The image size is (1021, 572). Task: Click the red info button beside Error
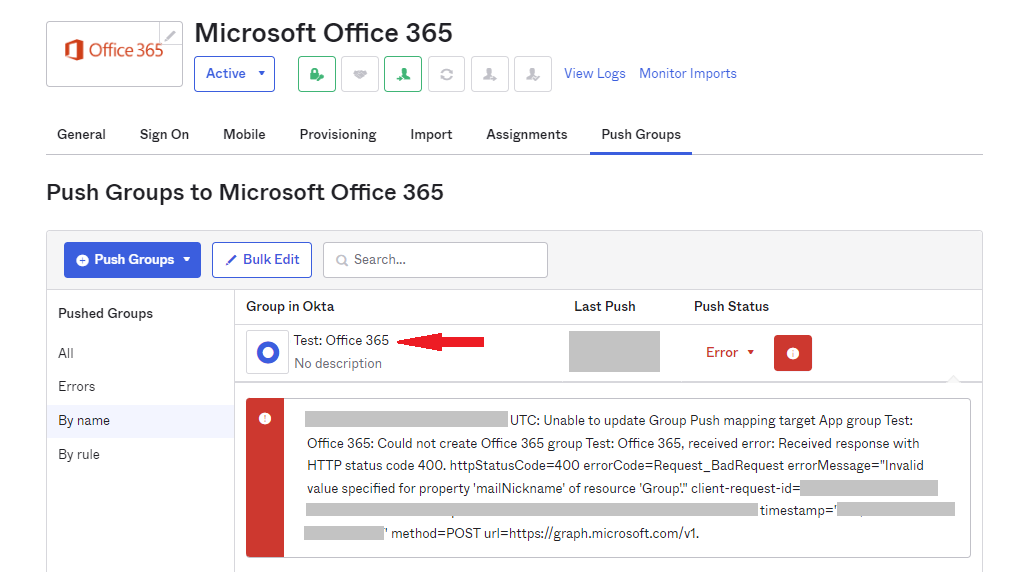(x=793, y=353)
